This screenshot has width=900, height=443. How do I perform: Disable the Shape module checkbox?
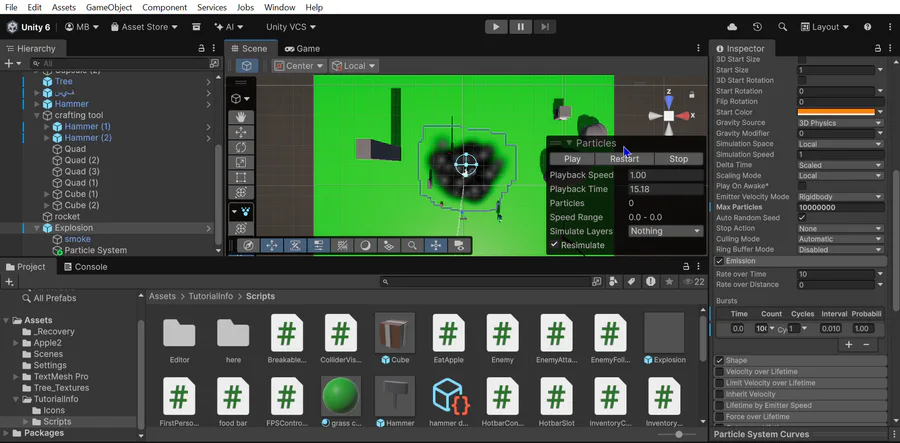click(719, 360)
